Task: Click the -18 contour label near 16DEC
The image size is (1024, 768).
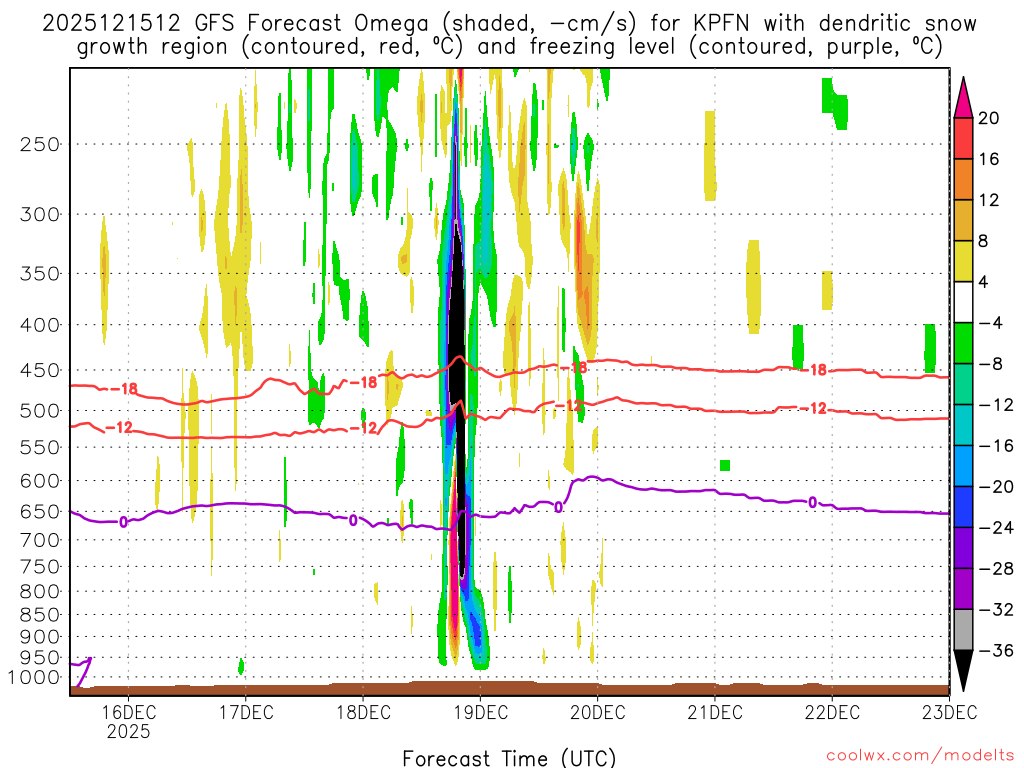Action: (123, 389)
